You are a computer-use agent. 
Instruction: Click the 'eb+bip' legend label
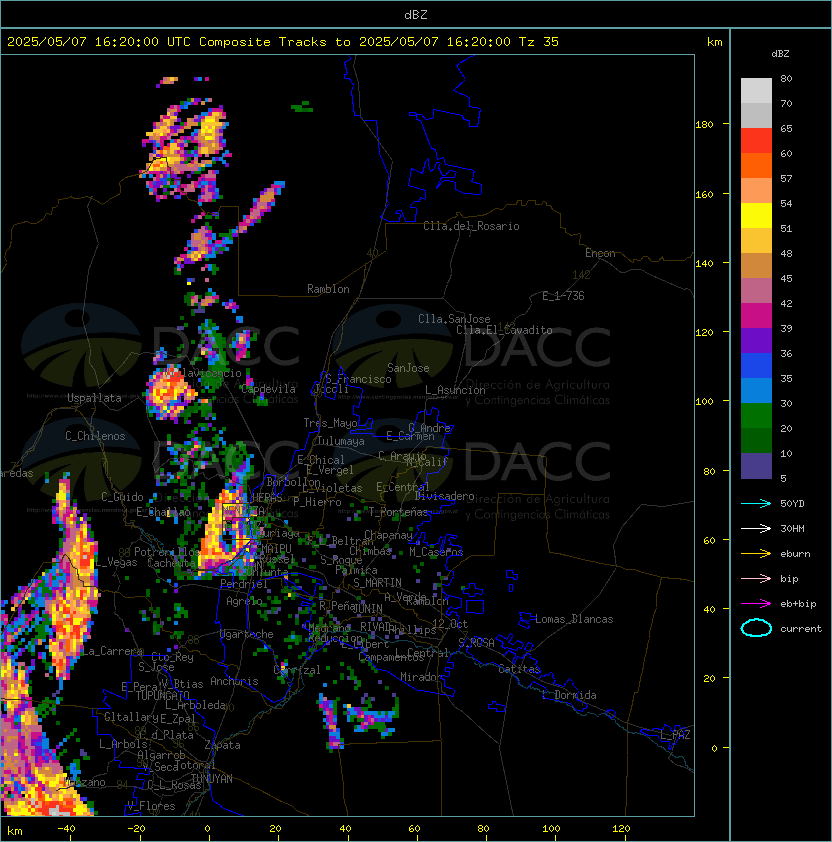(x=798, y=604)
